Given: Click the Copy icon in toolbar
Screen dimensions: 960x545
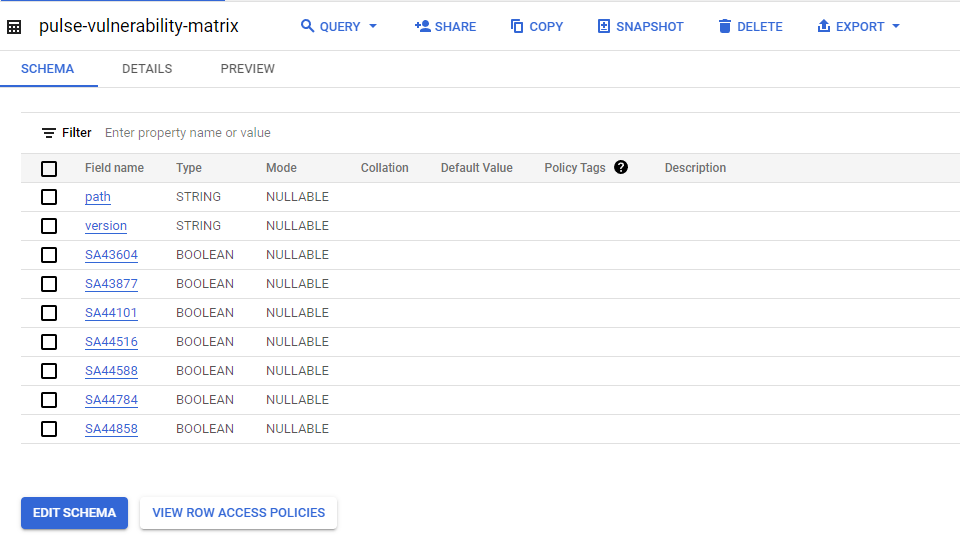Looking at the screenshot, I should click(517, 26).
